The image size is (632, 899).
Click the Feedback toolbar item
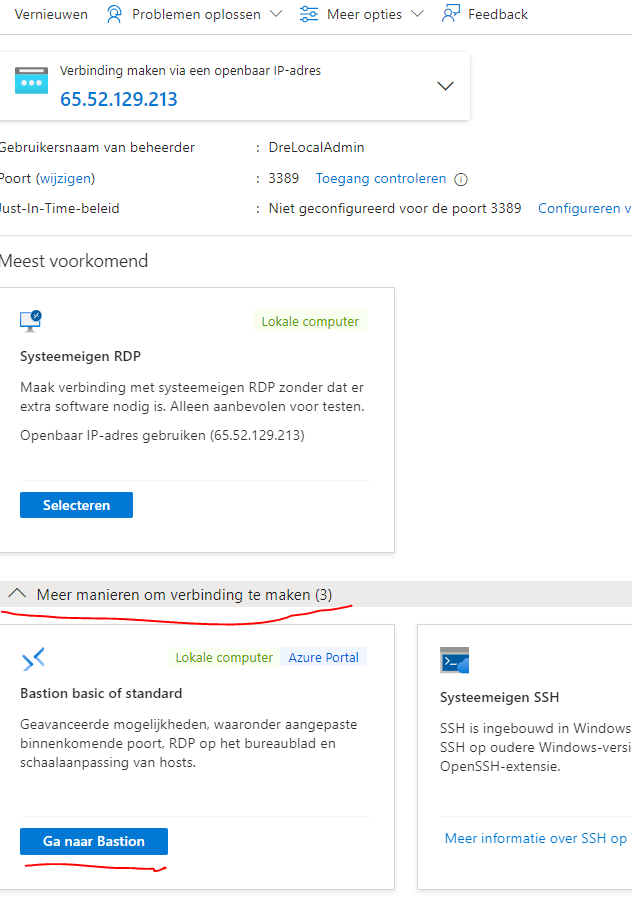tap(485, 14)
